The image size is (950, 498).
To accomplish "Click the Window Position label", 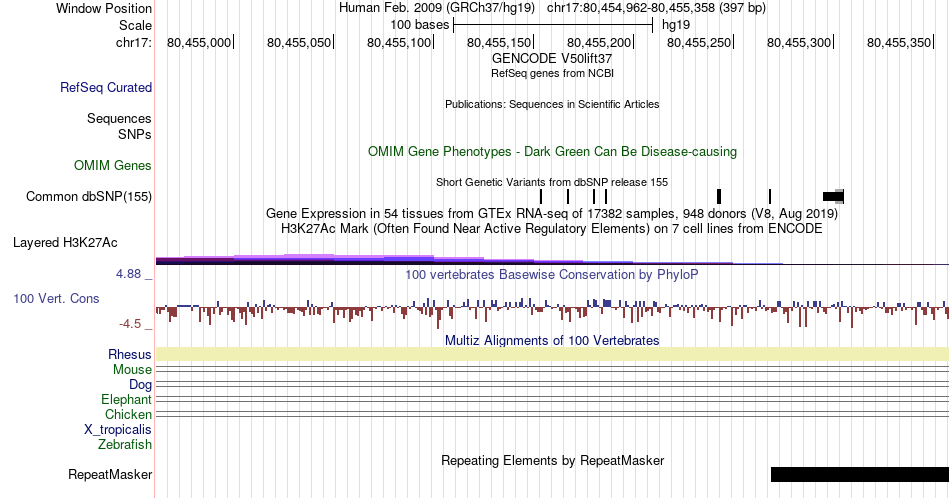I will click(x=104, y=8).
